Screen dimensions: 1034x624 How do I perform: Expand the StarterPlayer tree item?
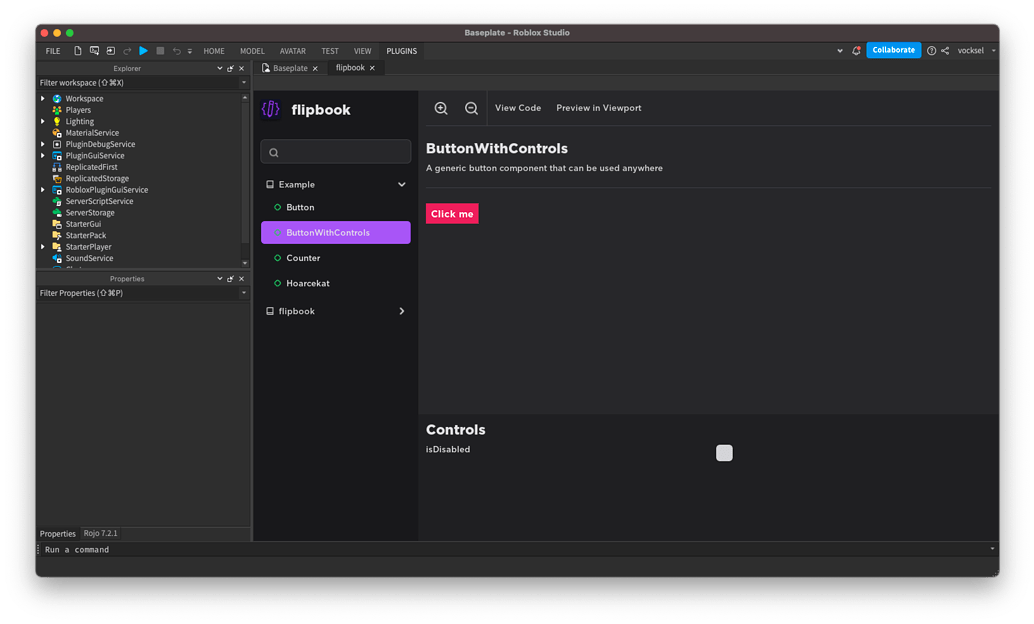41,246
